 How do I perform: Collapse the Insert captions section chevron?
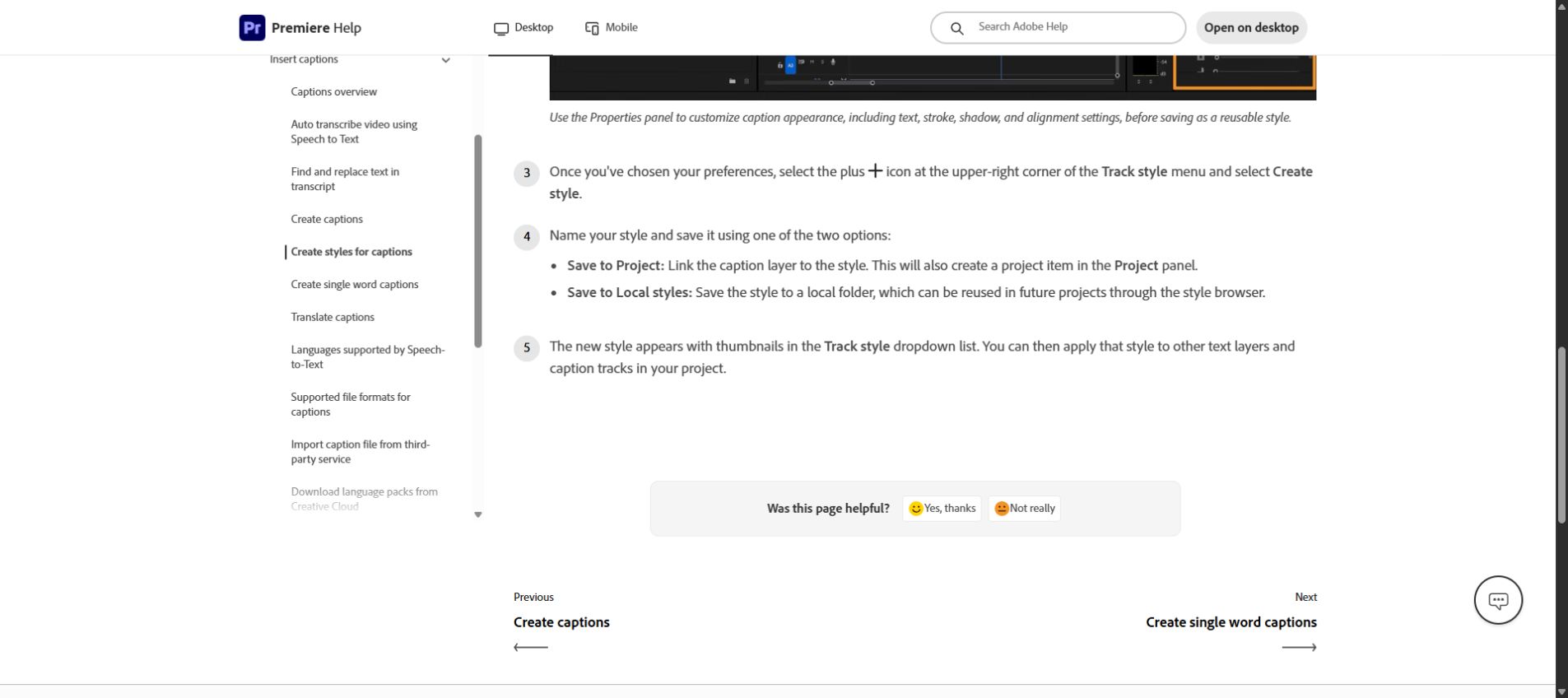[445, 60]
